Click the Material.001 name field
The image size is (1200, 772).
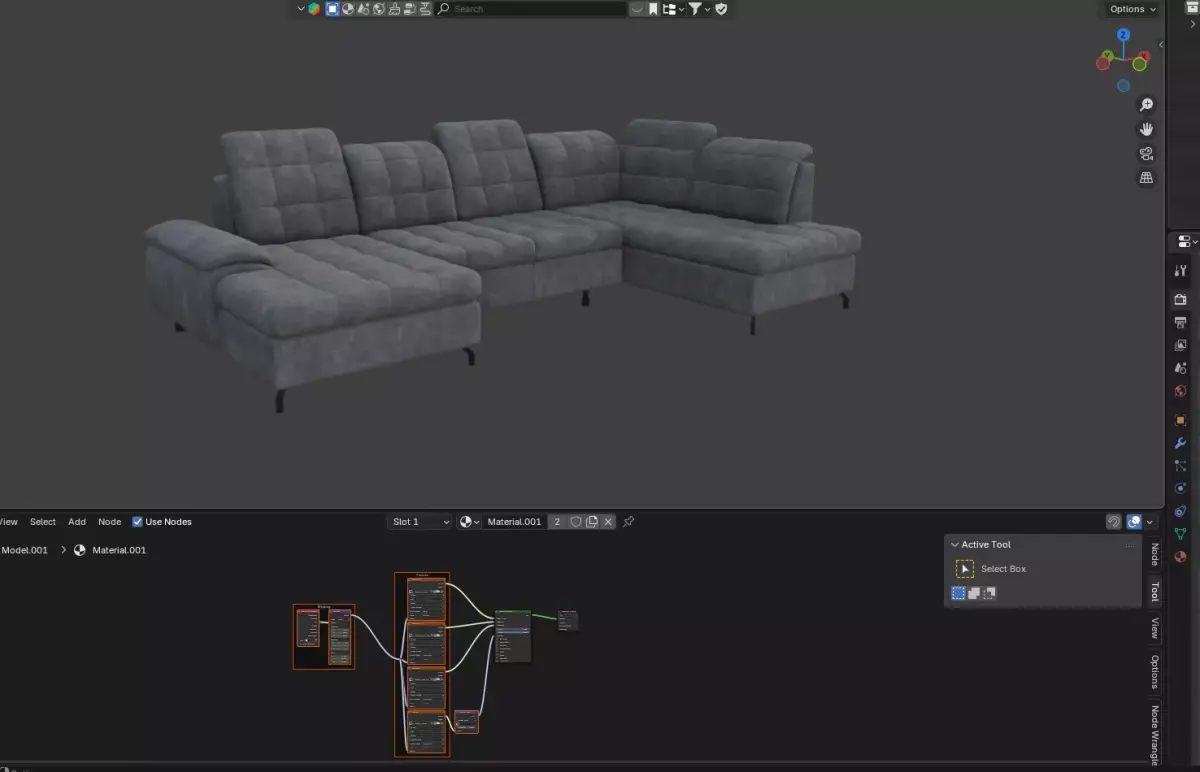click(514, 522)
